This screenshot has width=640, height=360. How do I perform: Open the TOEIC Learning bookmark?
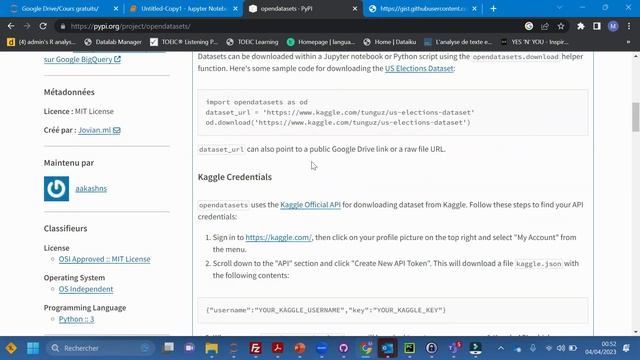pos(252,42)
